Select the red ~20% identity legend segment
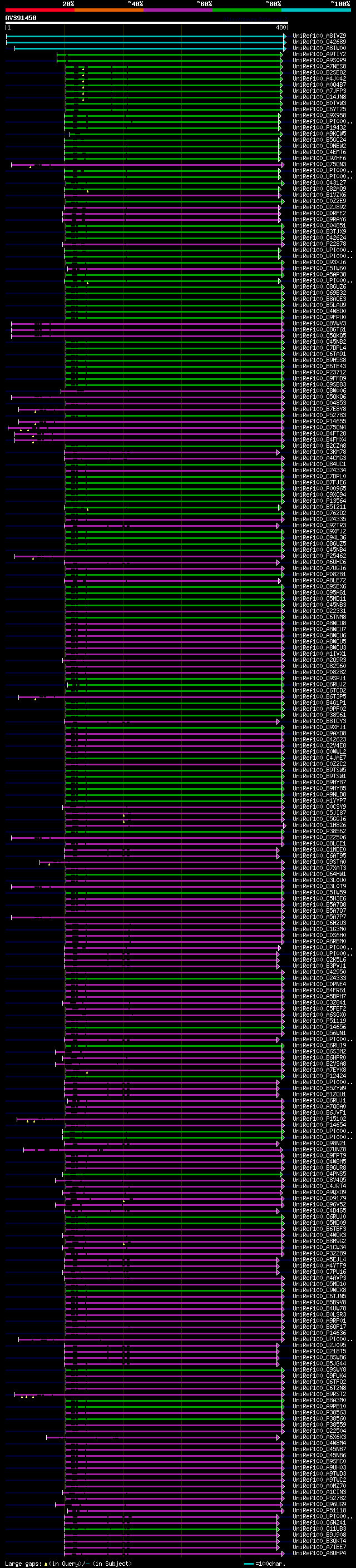The image size is (356, 1568). pyautogui.click(x=40, y=10)
